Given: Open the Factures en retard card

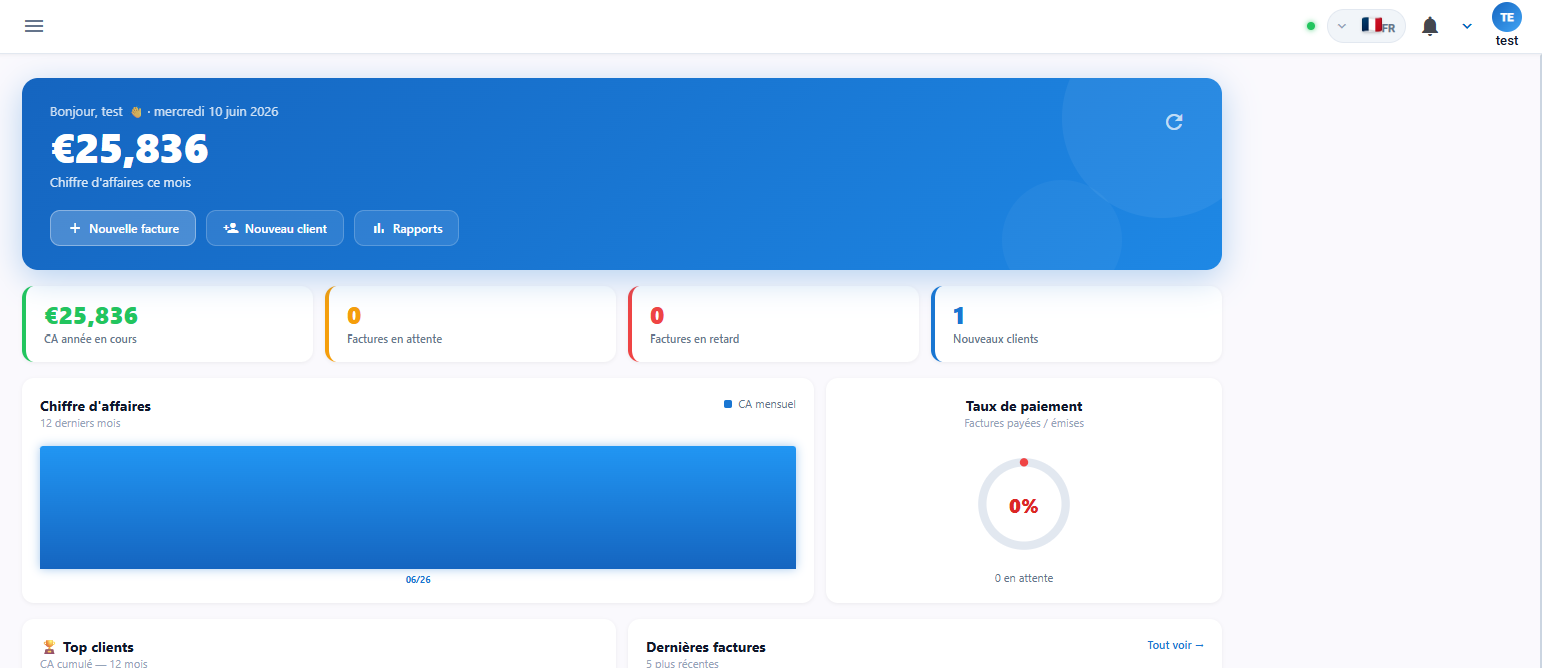Looking at the screenshot, I should click(773, 324).
